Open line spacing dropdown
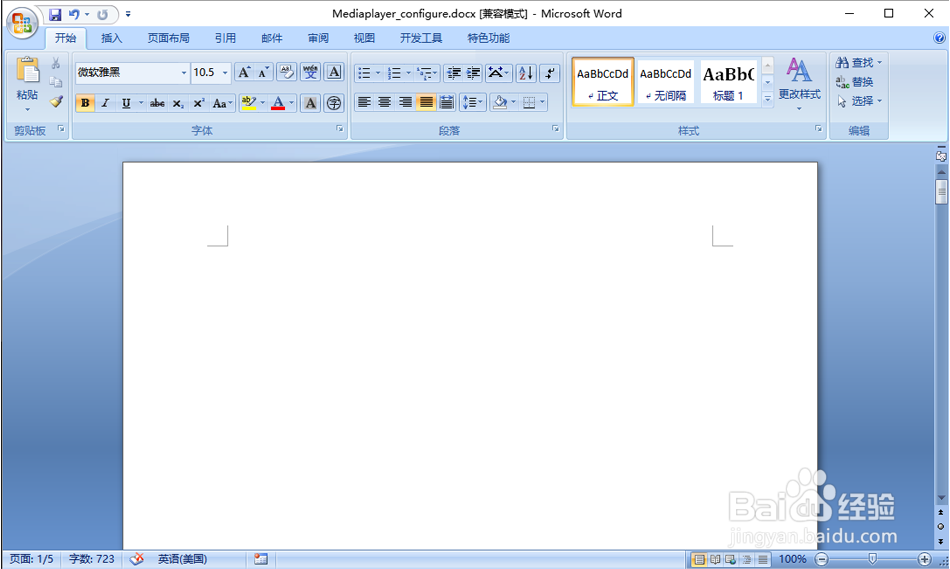This screenshot has width=950, height=569. click(473, 102)
